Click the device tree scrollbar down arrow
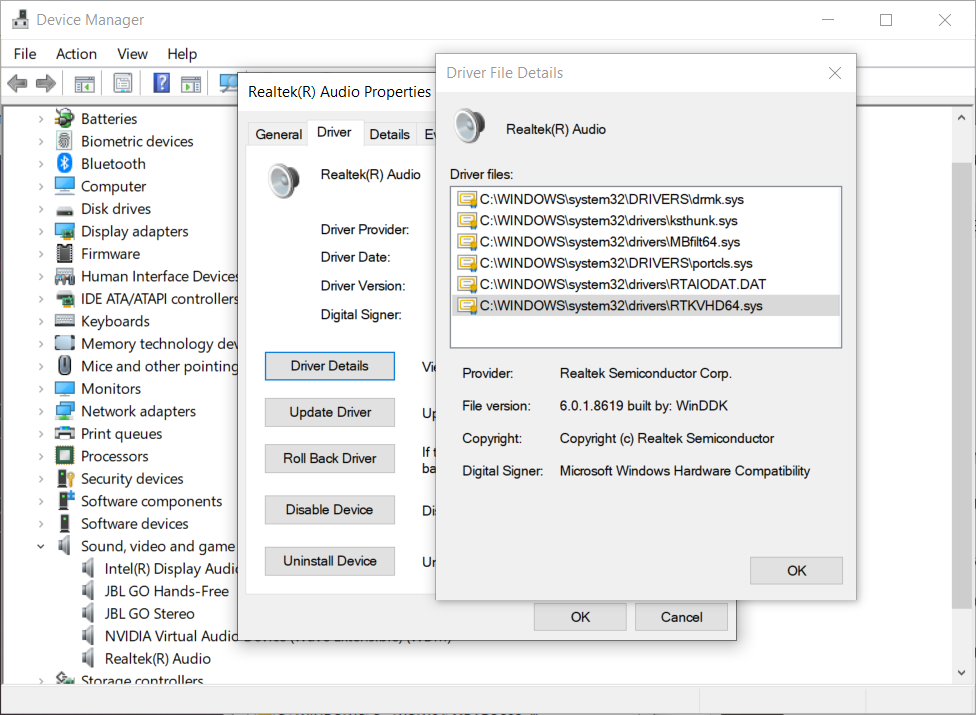Viewport: 976px width, 715px height. coord(962,673)
